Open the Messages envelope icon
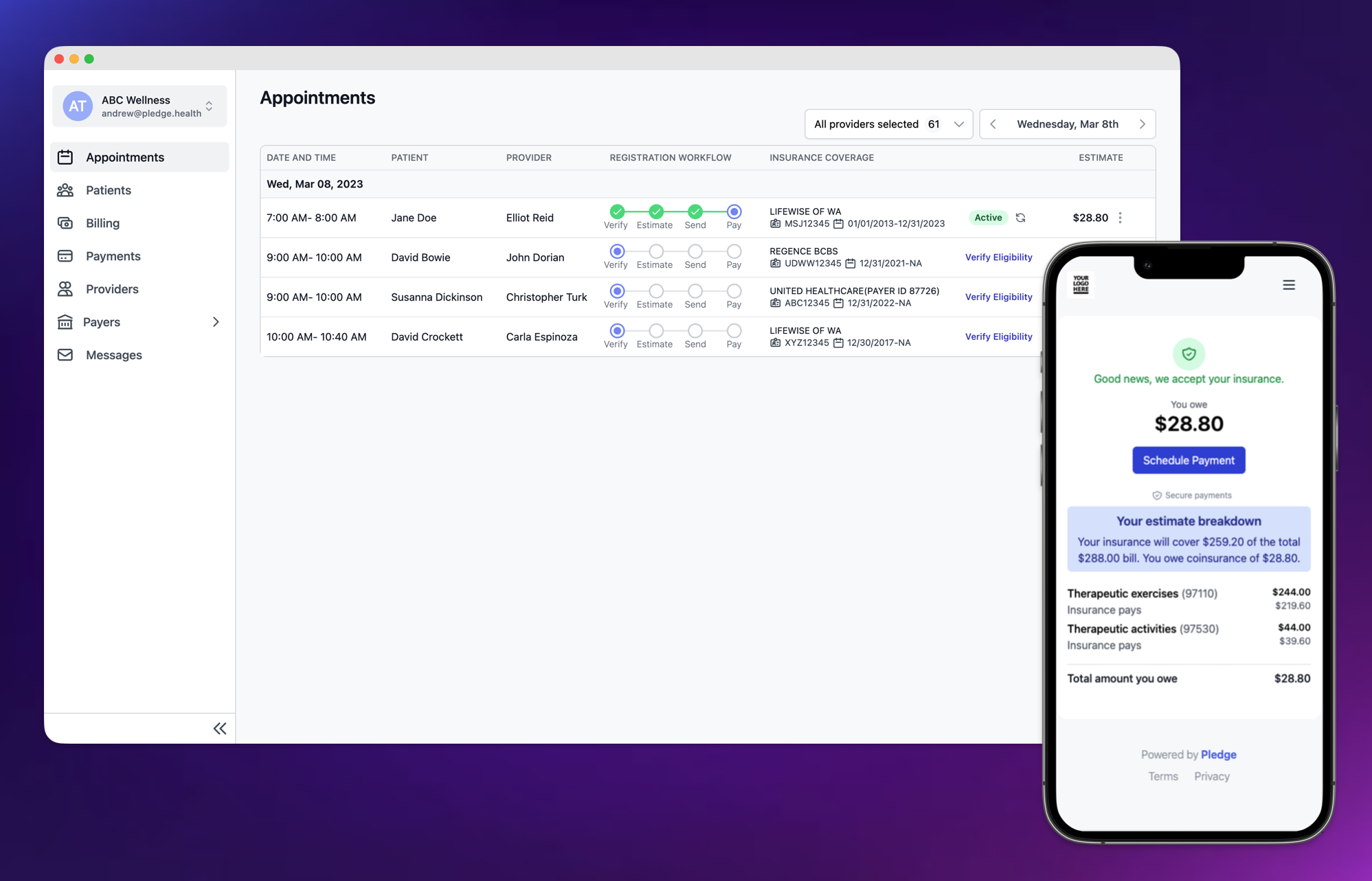This screenshot has width=1372, height=881. [65, 355]
